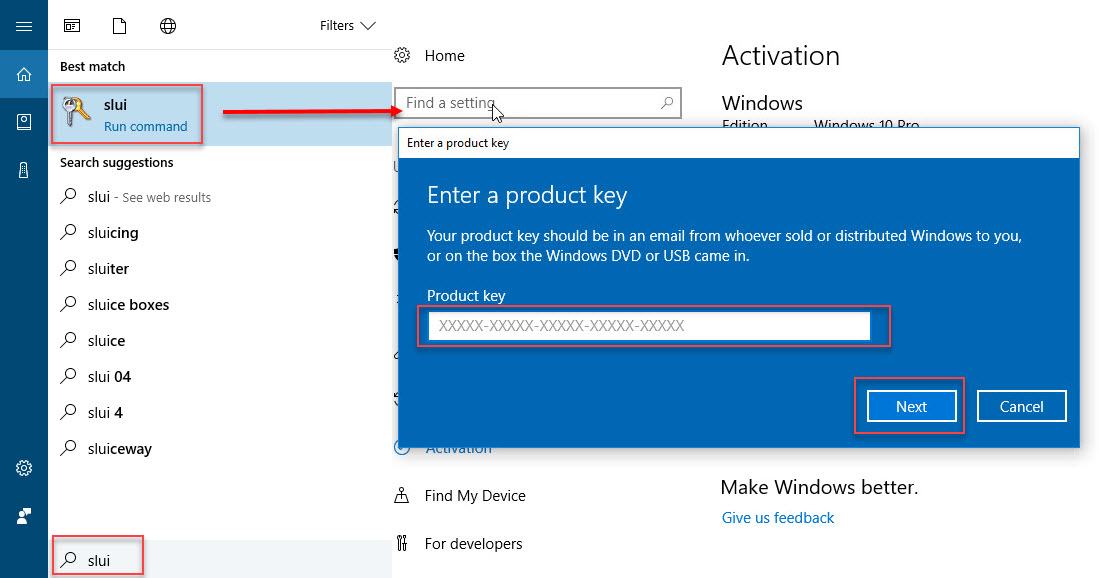Click the For developers tools icon
The image size is (1099, 578).
402,543
